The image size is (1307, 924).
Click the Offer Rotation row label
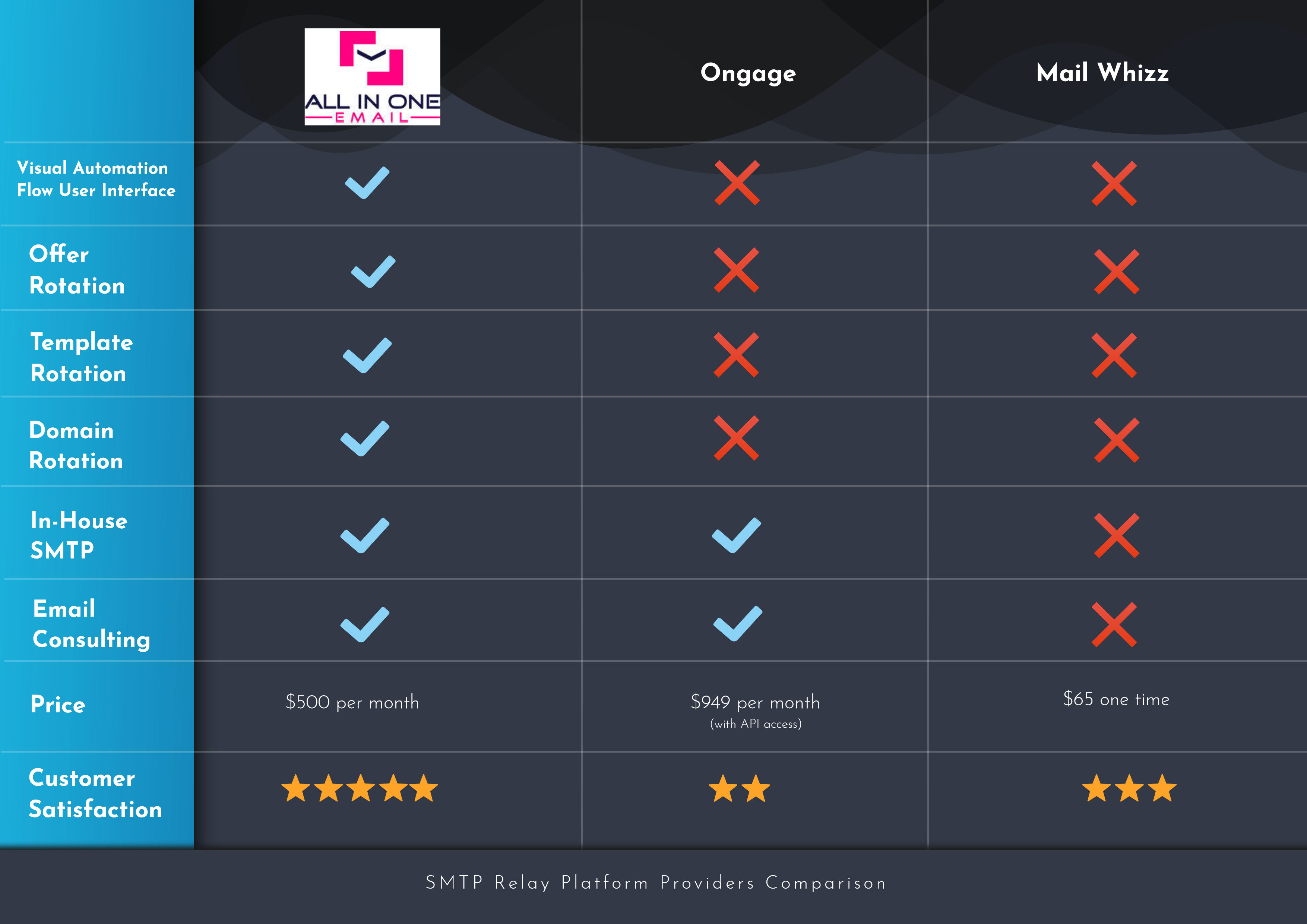coord(77,269)
